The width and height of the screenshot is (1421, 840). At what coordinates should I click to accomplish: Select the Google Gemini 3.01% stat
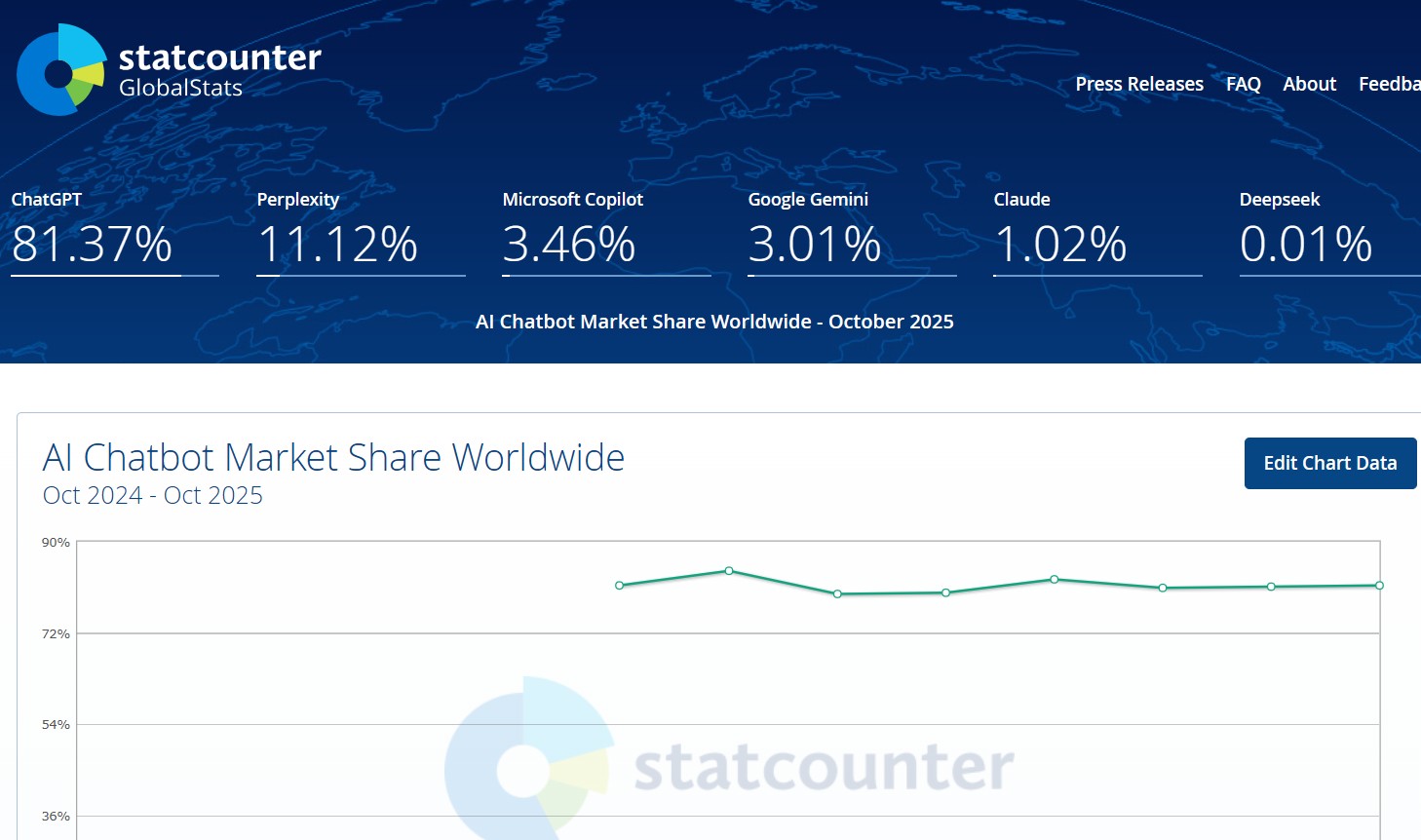[815, 244]
